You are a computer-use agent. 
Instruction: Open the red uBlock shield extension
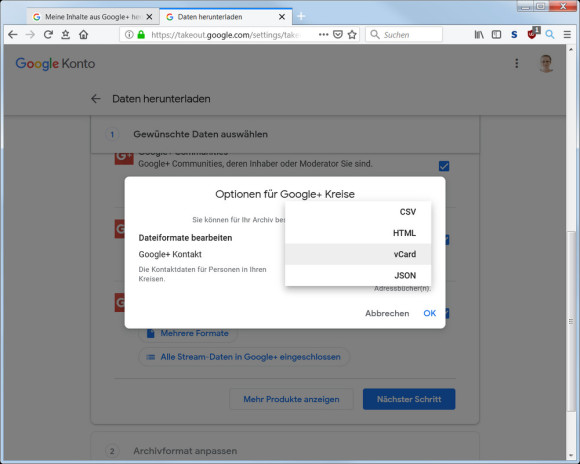click(532, 34)
